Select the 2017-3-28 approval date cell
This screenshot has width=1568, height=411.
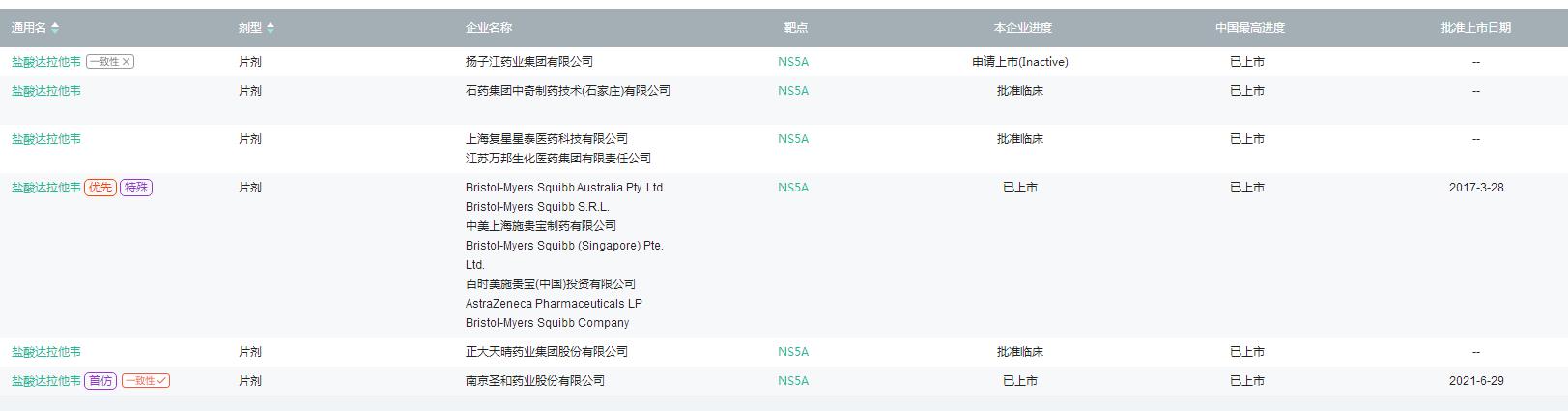[1475, 188]
